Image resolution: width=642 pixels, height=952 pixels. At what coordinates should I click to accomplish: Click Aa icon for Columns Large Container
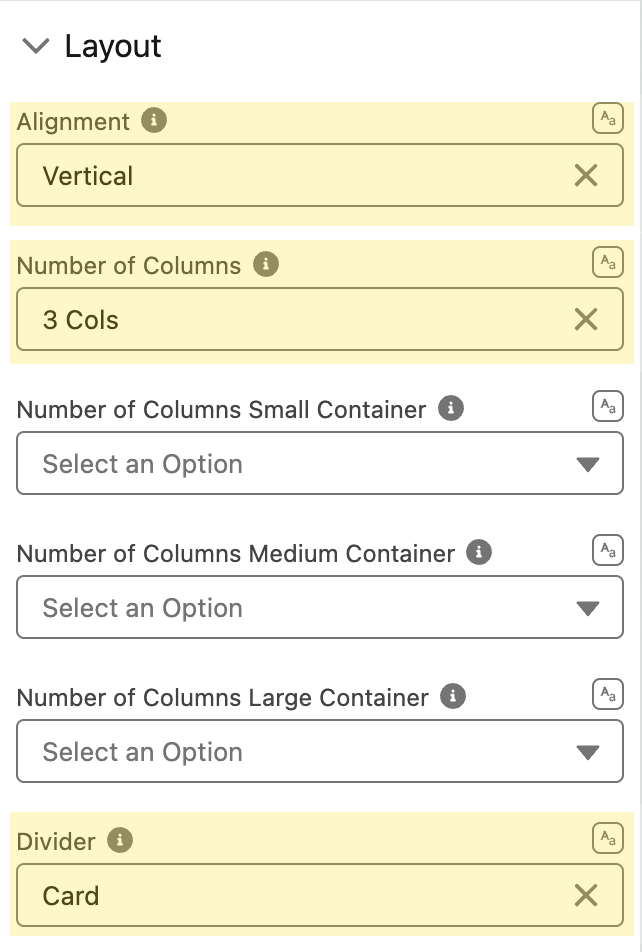(607, 693)
